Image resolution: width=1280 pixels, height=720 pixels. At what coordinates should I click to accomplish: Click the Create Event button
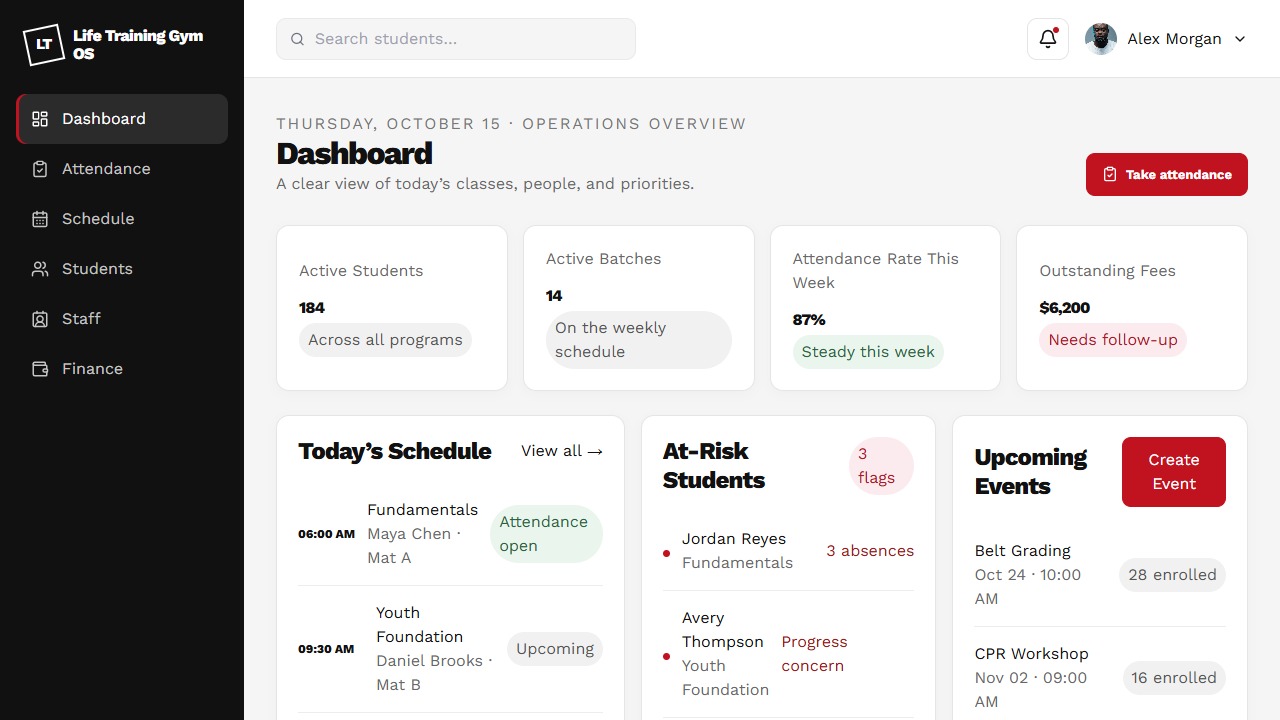click(1174, 472)
